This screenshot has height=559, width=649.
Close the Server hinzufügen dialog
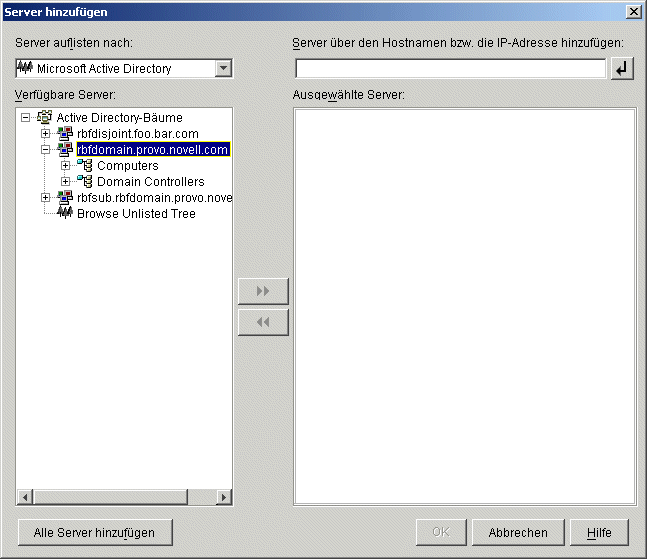(634, 12)
